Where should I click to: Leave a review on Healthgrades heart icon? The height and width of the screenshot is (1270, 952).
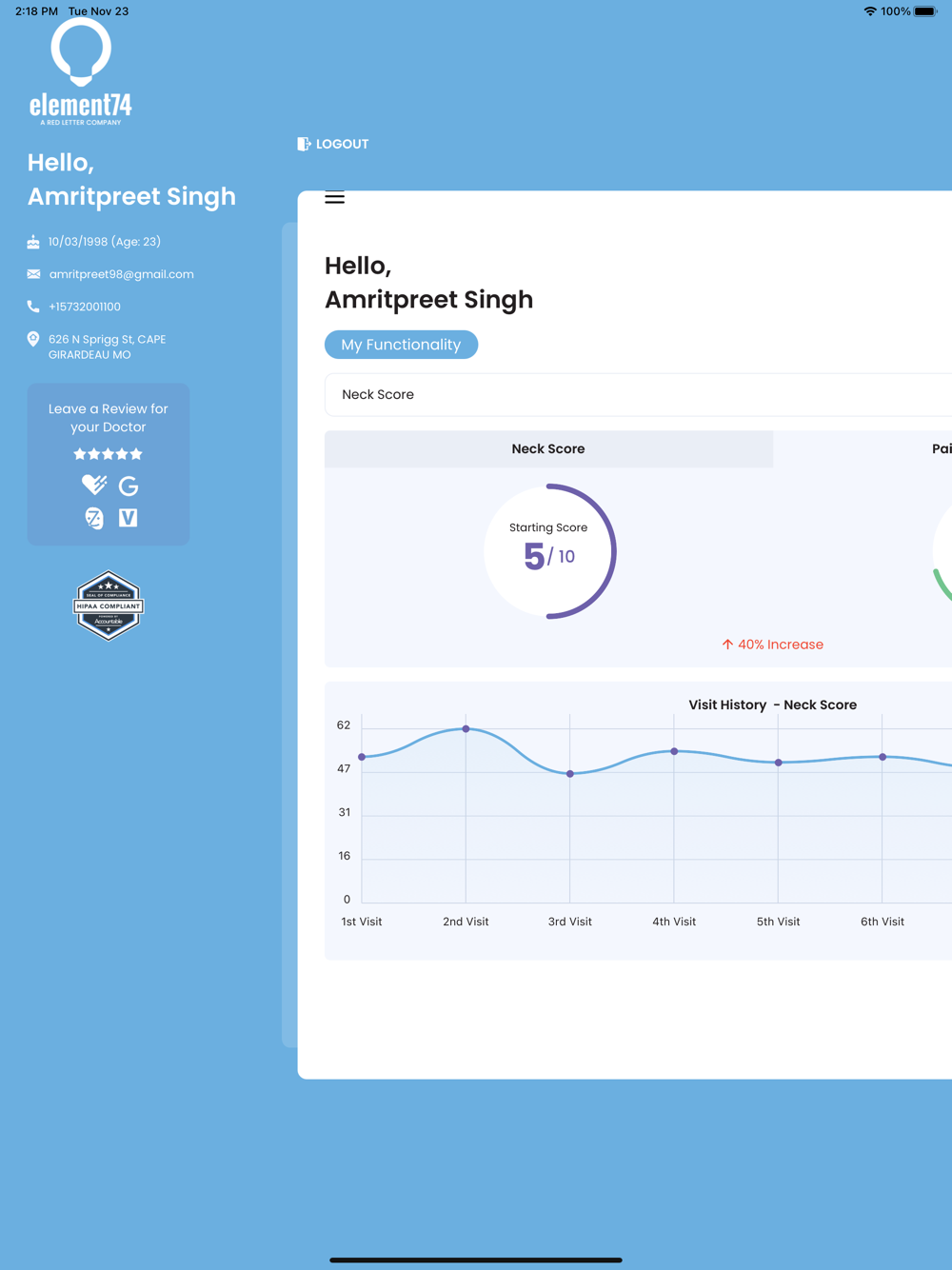[x=93, y=486]
